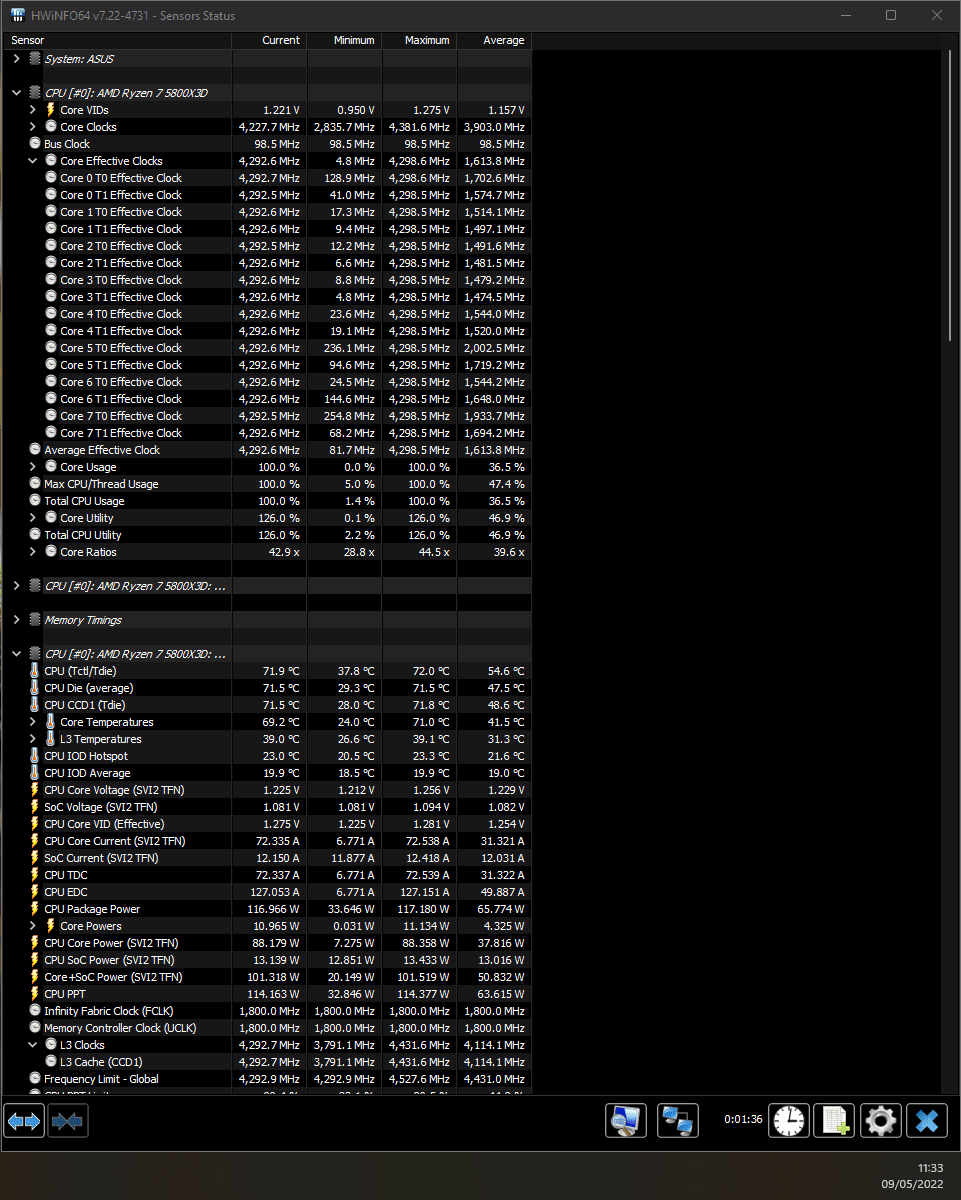Expand the Memory Timings group
Viewport: 961px width, 1200px height.
(16, 620)
